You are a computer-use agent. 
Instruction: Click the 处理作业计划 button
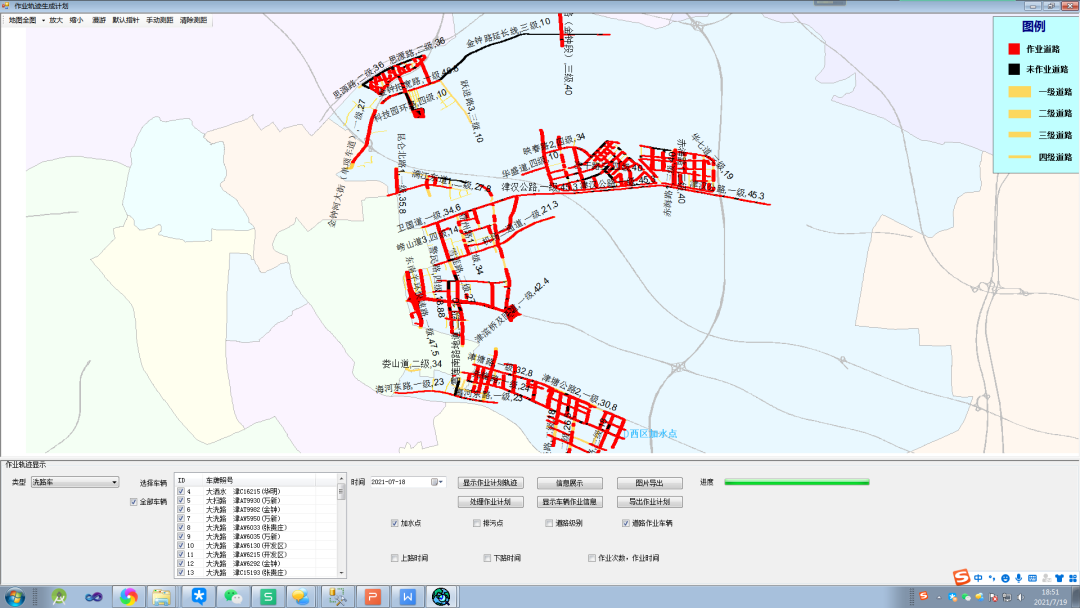(490, 502)
